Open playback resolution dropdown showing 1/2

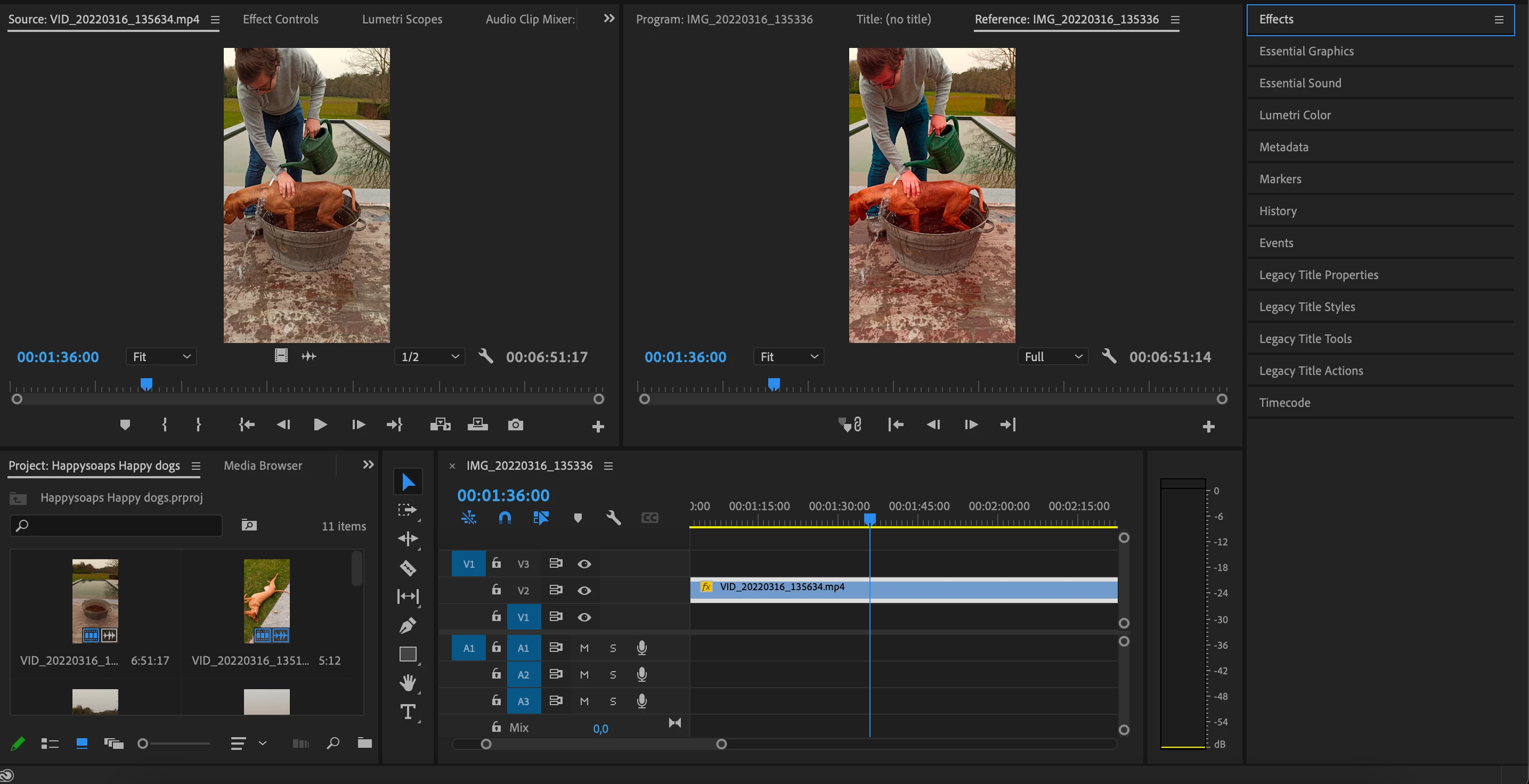429,357
